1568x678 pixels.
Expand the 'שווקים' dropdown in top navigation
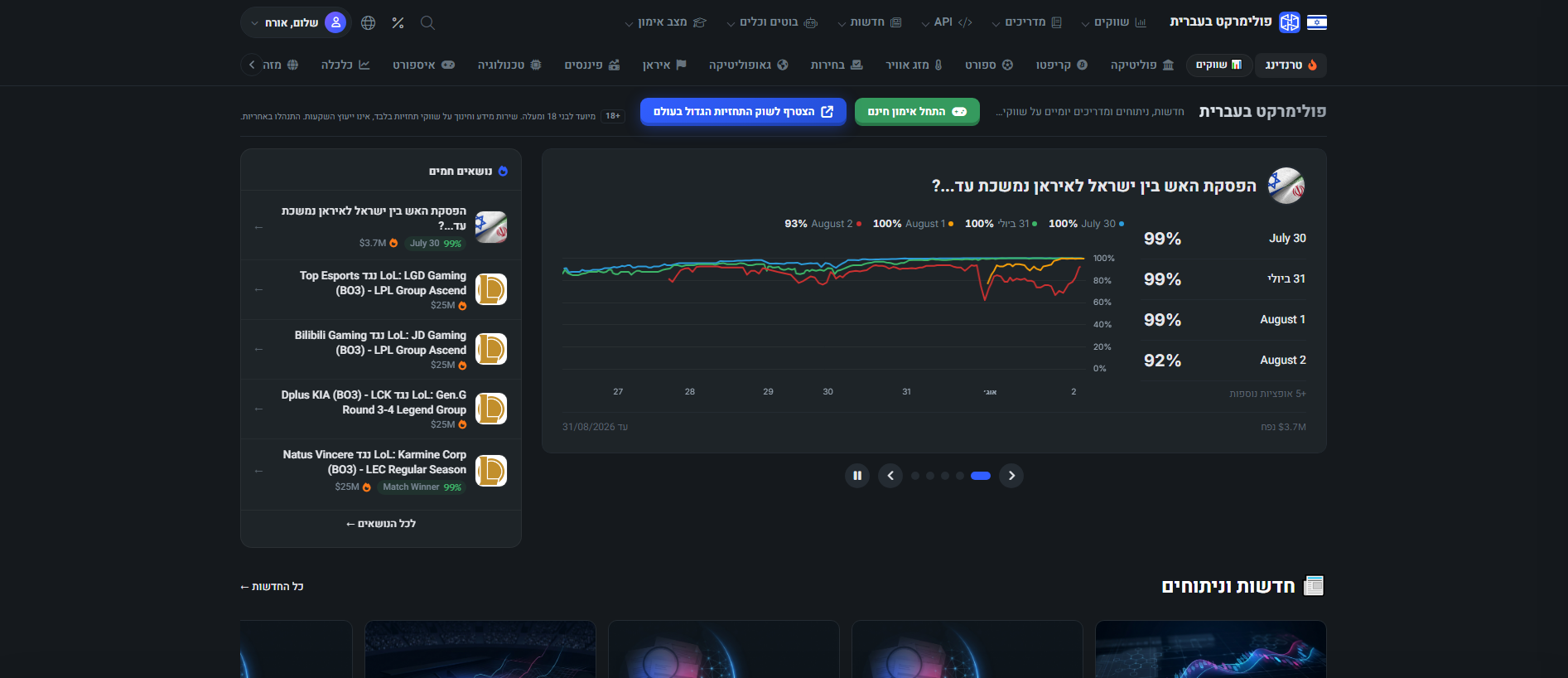1113,22
